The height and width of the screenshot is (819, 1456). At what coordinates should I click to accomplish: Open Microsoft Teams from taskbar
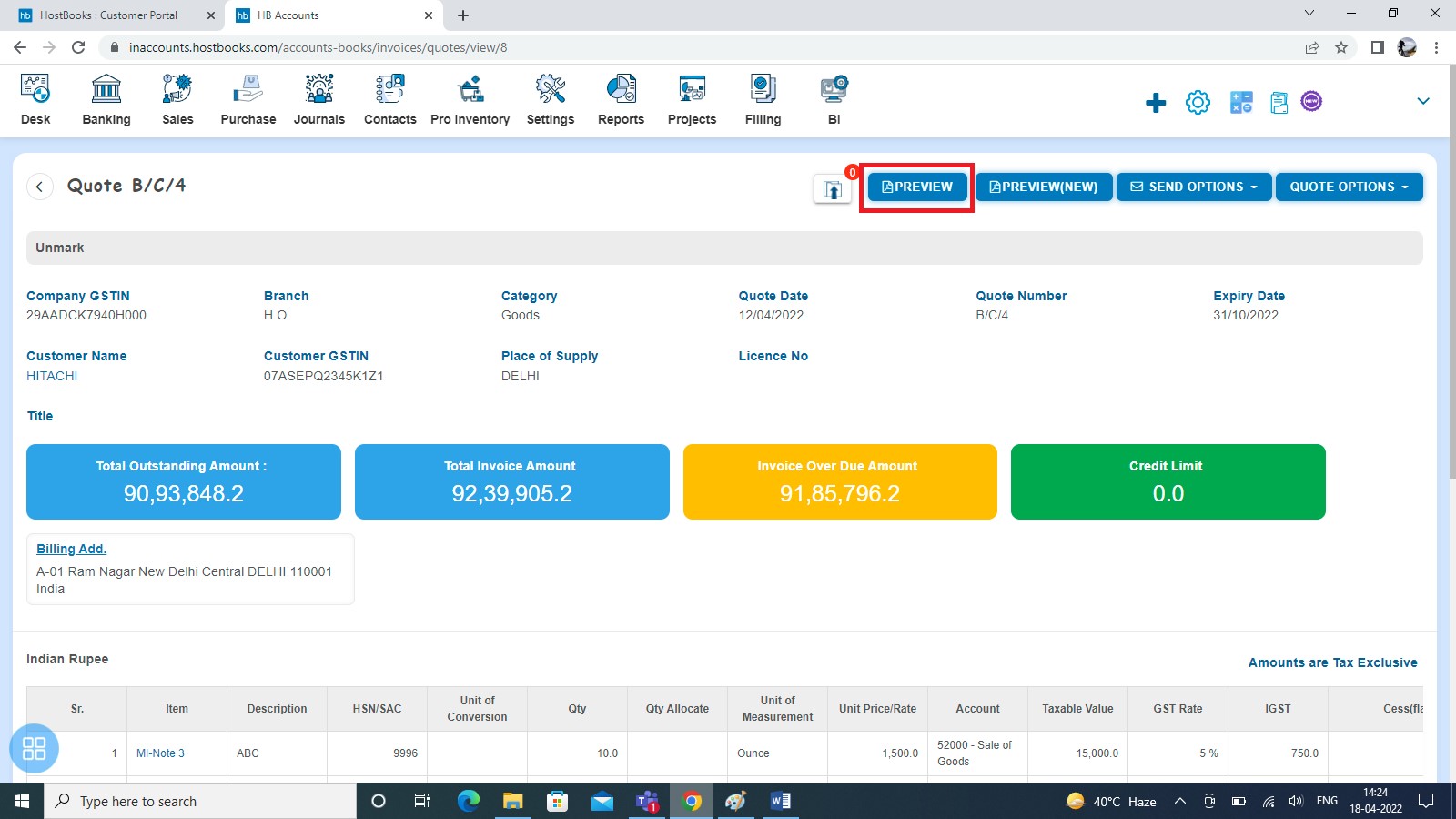click(647, 801)
